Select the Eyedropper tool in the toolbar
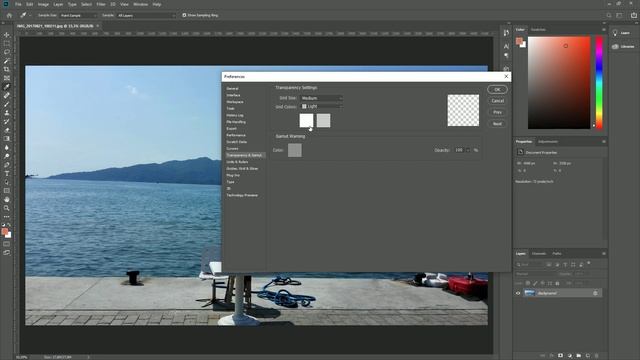The image size is (640, 360). click(7, 87)
